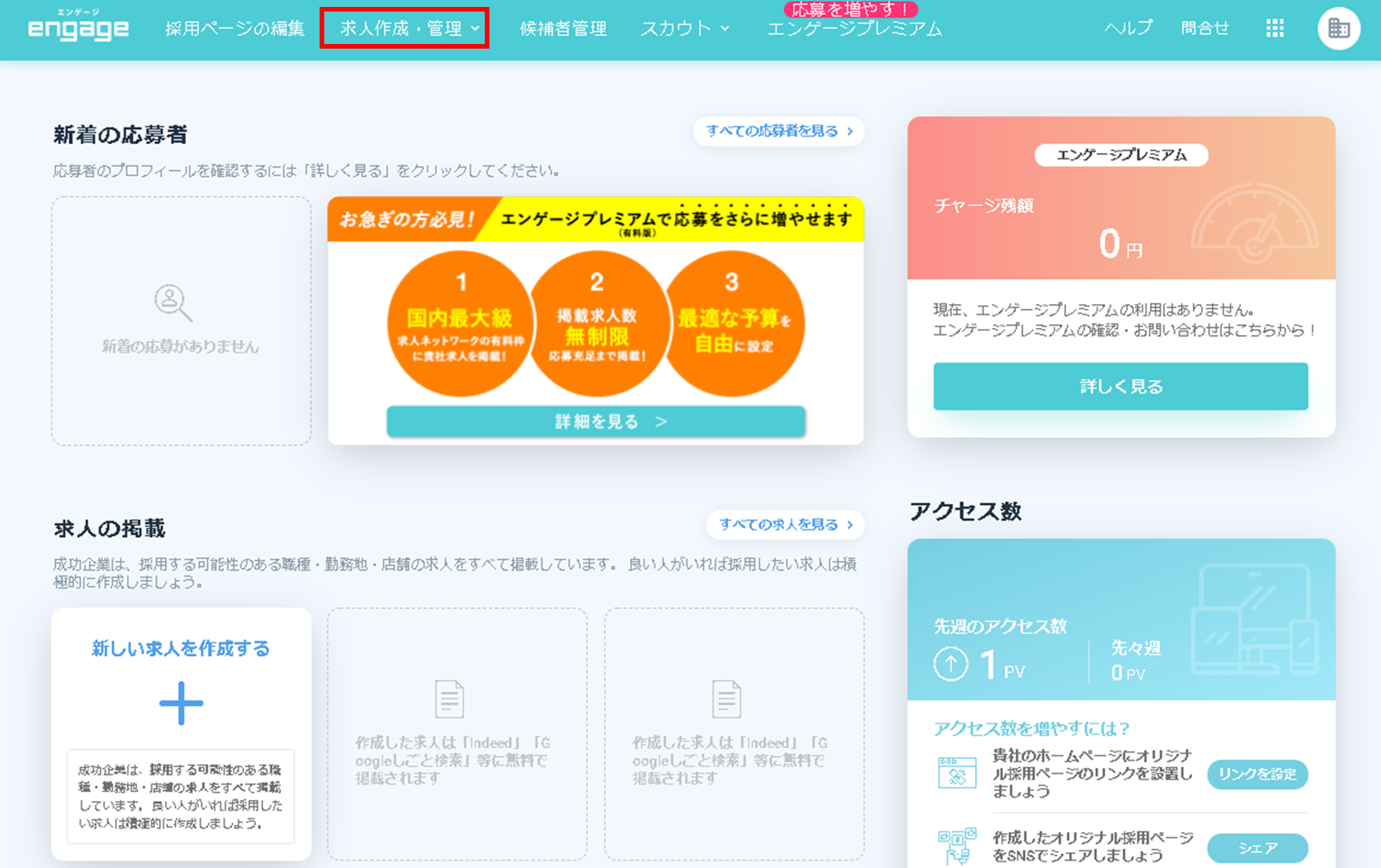
Task: Click the gauge meter icon in premium card
Action: click(x=1255, y=225)
